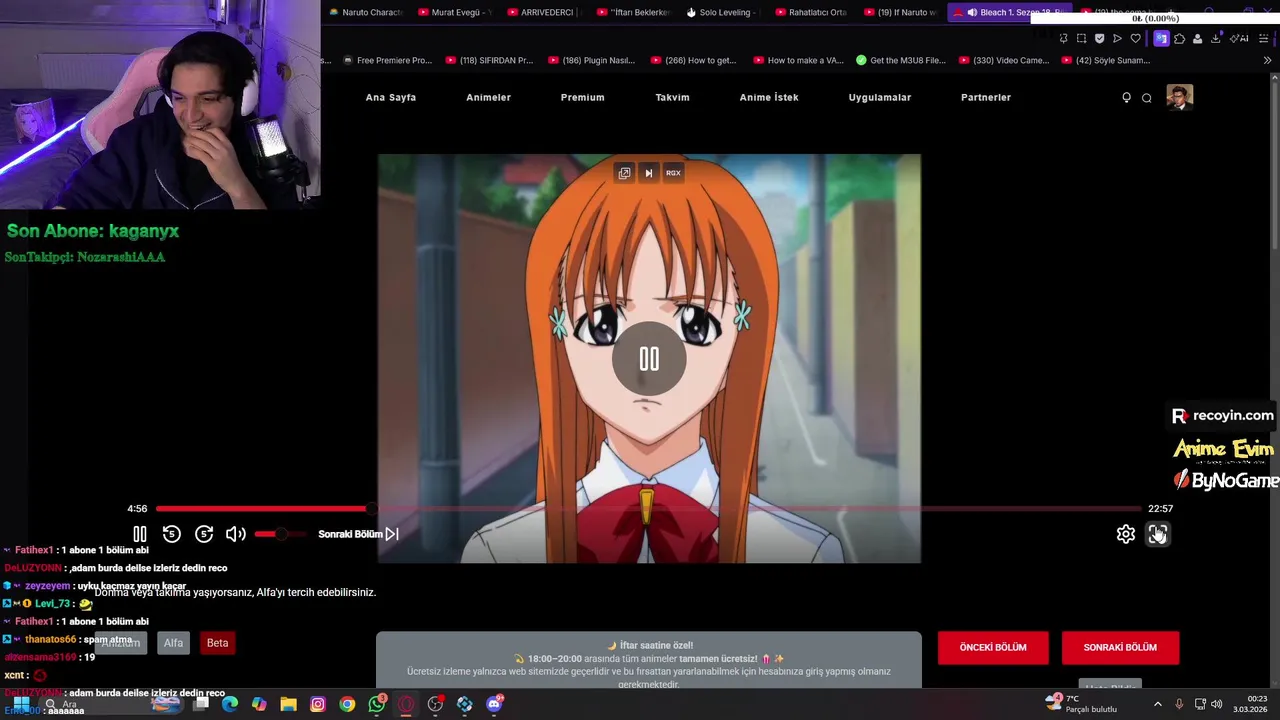The width and height of the screenshot is (1280, 720).
Task: Open the extensions puzzle icon
Action: [1179, 38]
